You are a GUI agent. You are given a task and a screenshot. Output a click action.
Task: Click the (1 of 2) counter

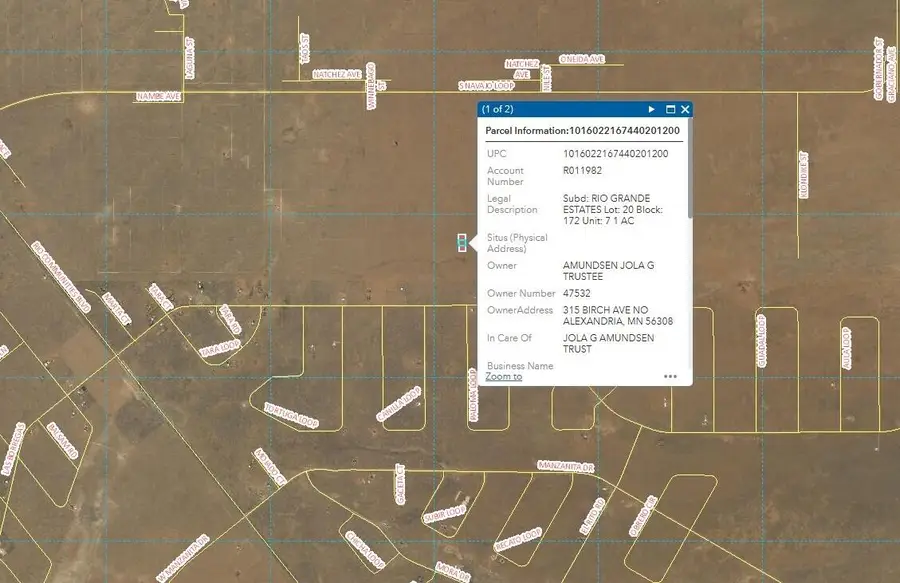click(x=498, y=109)
